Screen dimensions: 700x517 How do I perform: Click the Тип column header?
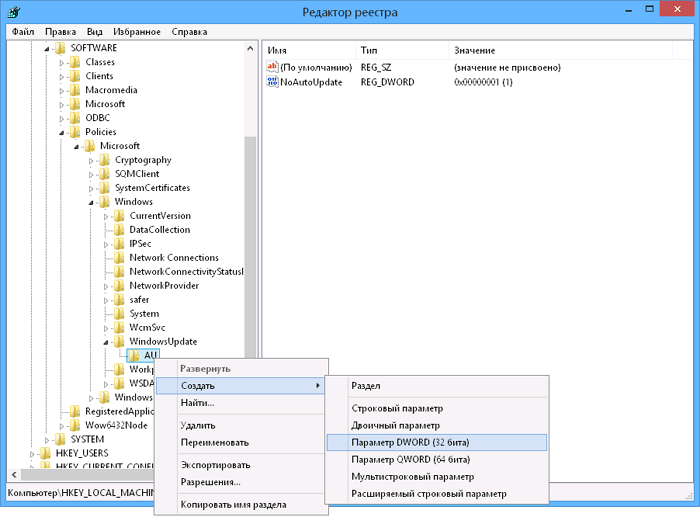click(x=369, y=49)
